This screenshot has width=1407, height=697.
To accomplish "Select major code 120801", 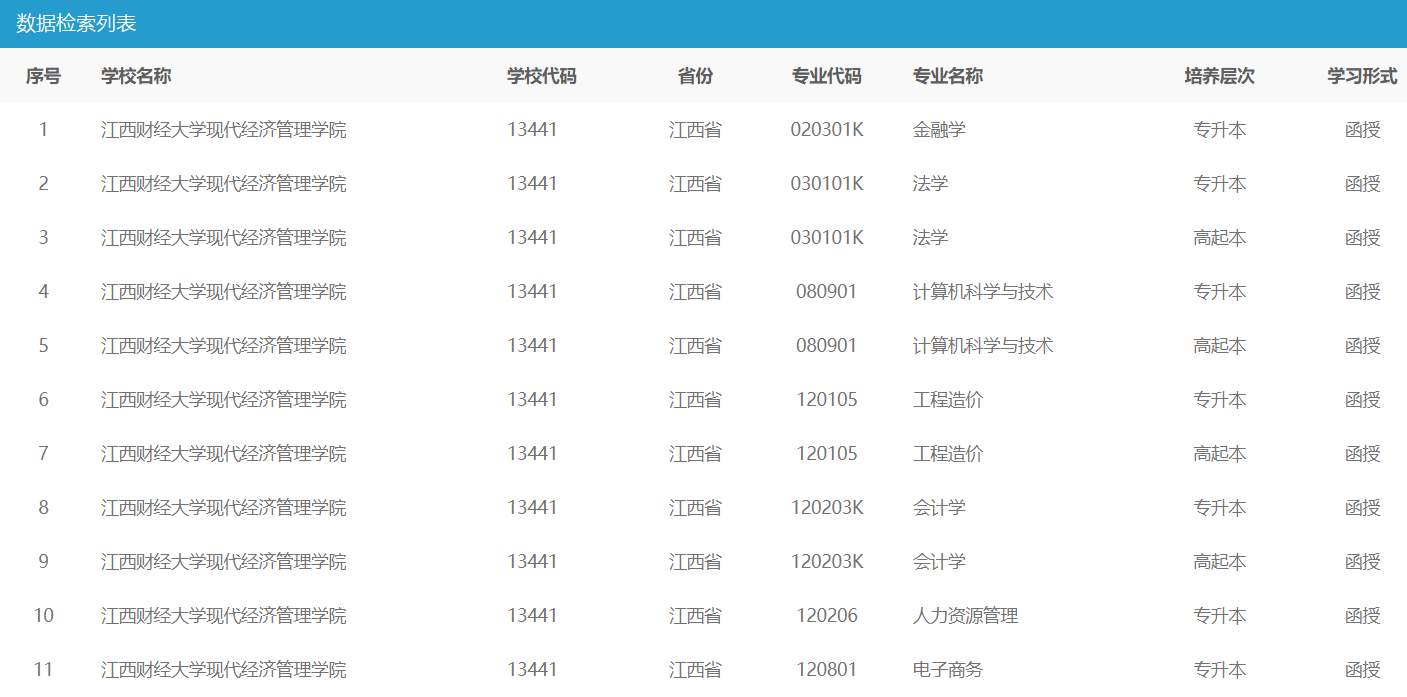I will [x=827, y=670].
